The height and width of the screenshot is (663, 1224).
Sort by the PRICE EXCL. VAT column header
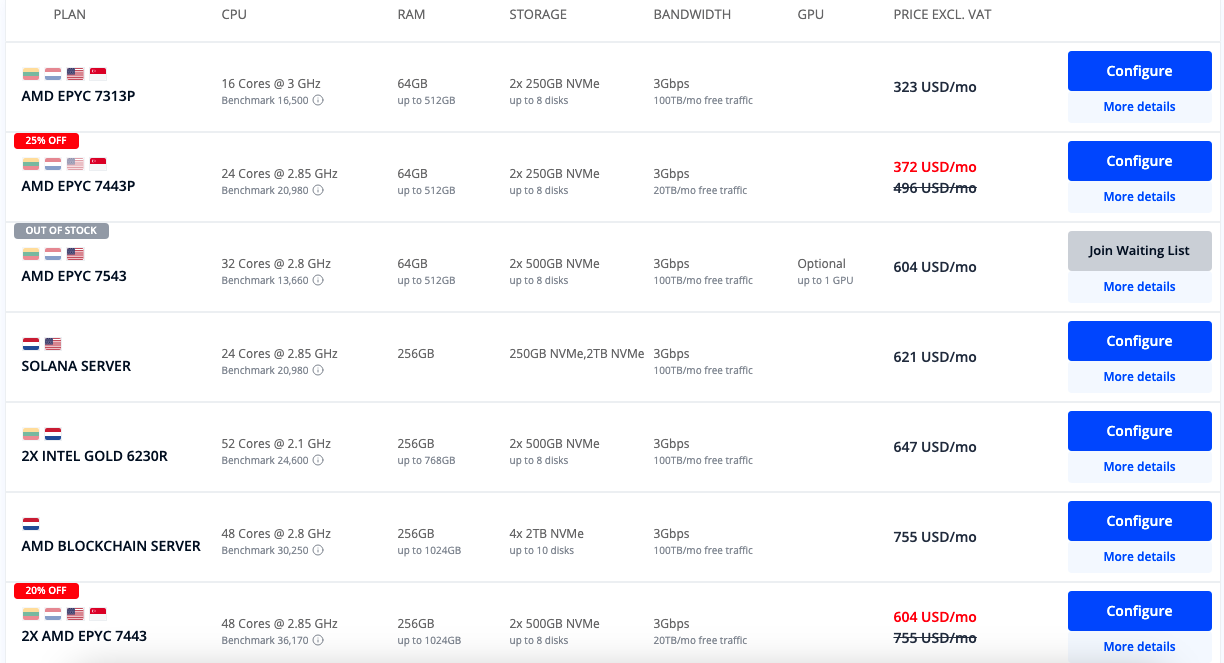[942, 14]
